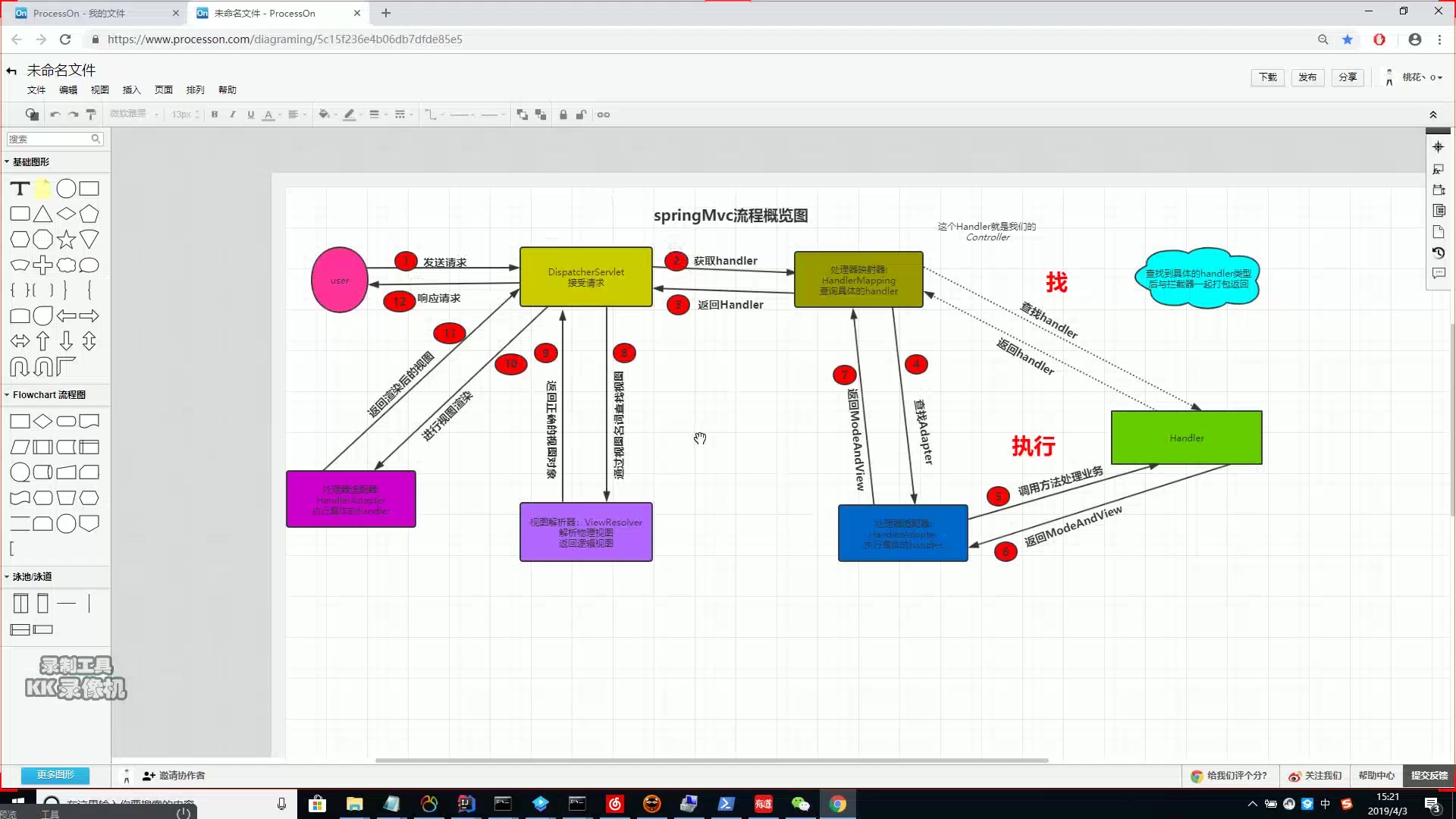Click the insert link chain icon
Image resolution: width=1456 pixels, height=819 pixels.
(x=604, y=115)
